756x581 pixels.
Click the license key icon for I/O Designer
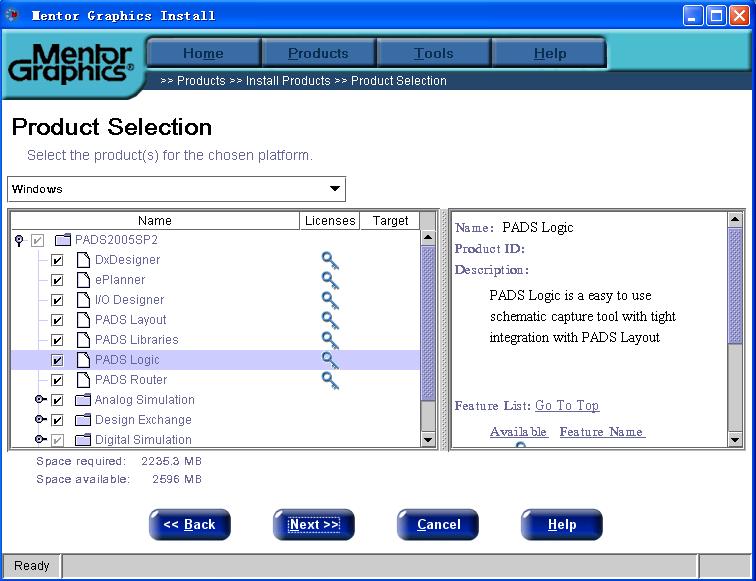(330, 301)
